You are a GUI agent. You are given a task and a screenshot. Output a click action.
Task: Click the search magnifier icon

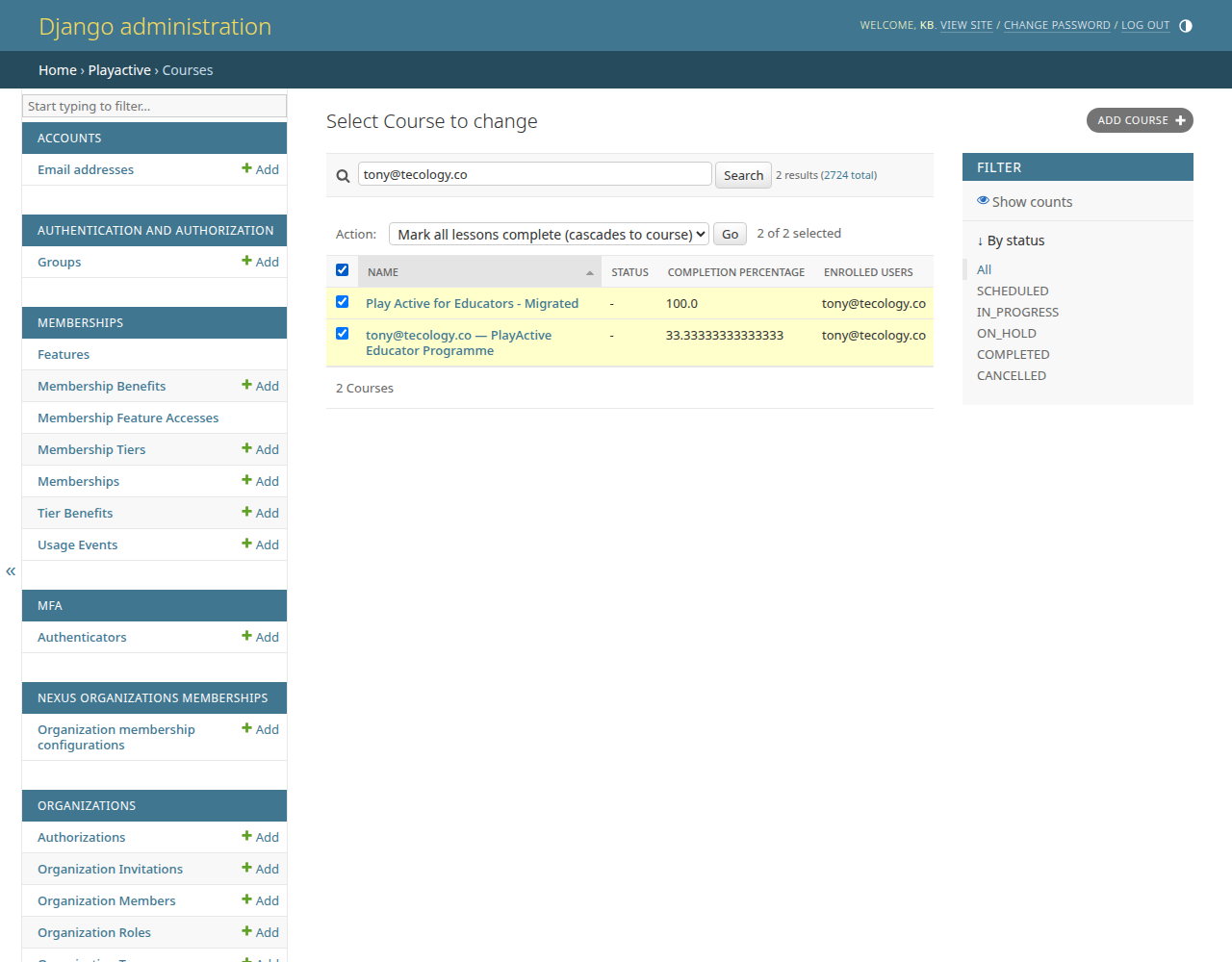[343, 176]
